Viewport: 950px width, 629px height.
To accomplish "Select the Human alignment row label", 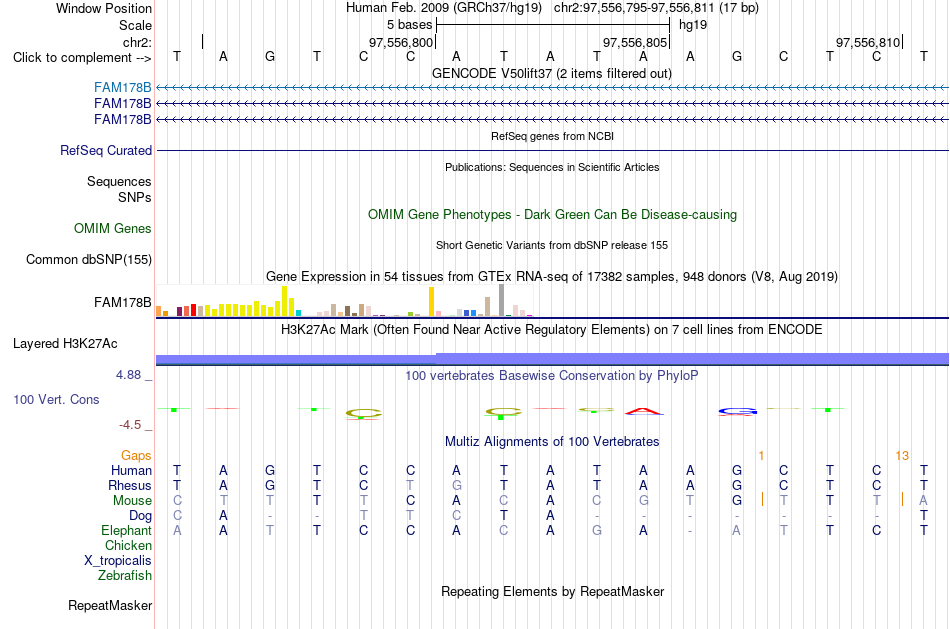I will click(131, 471).
